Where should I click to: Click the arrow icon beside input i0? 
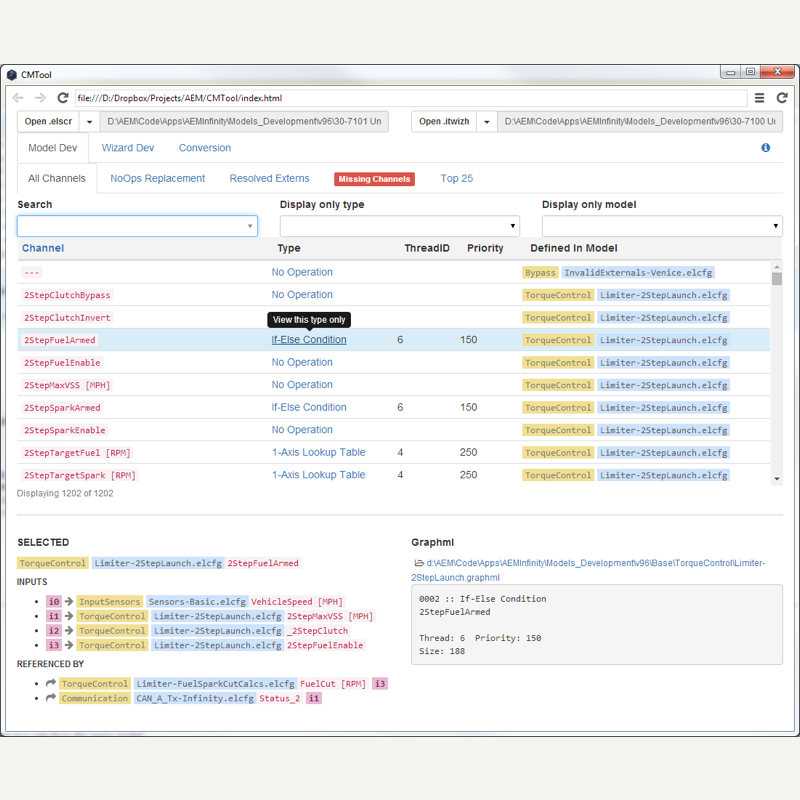pyautogui.click(x=69, y=602)
